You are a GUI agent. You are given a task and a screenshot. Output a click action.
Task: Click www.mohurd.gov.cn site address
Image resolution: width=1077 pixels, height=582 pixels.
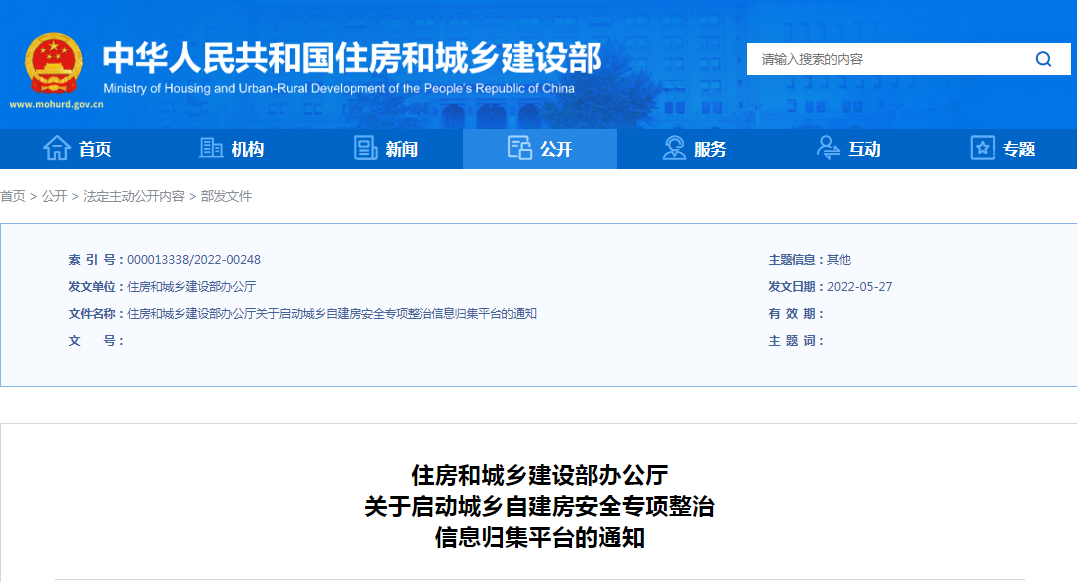[56, 104]
